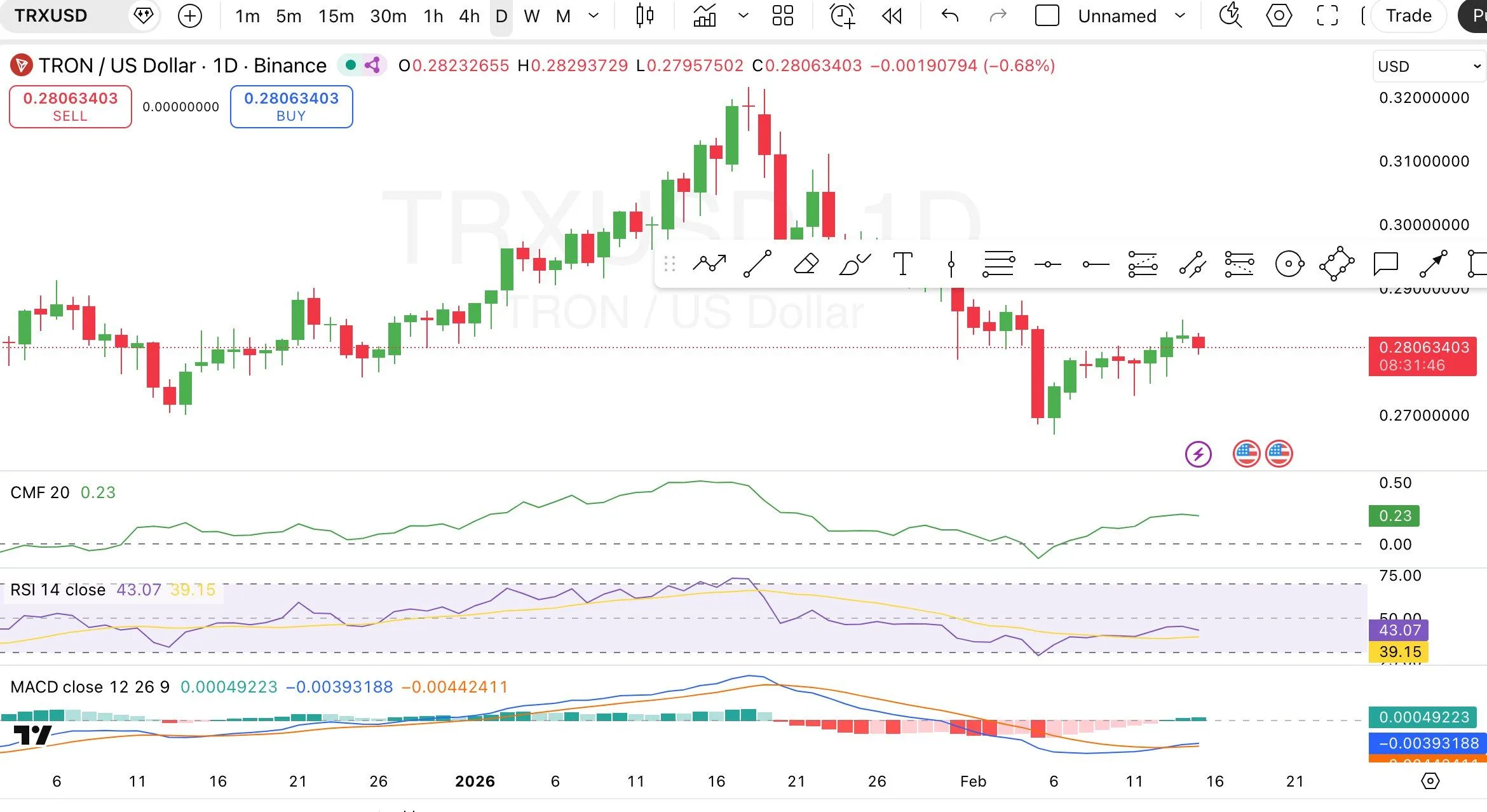Open the USD currency dropdown
1487x812 pixels.
[1429, 65]
